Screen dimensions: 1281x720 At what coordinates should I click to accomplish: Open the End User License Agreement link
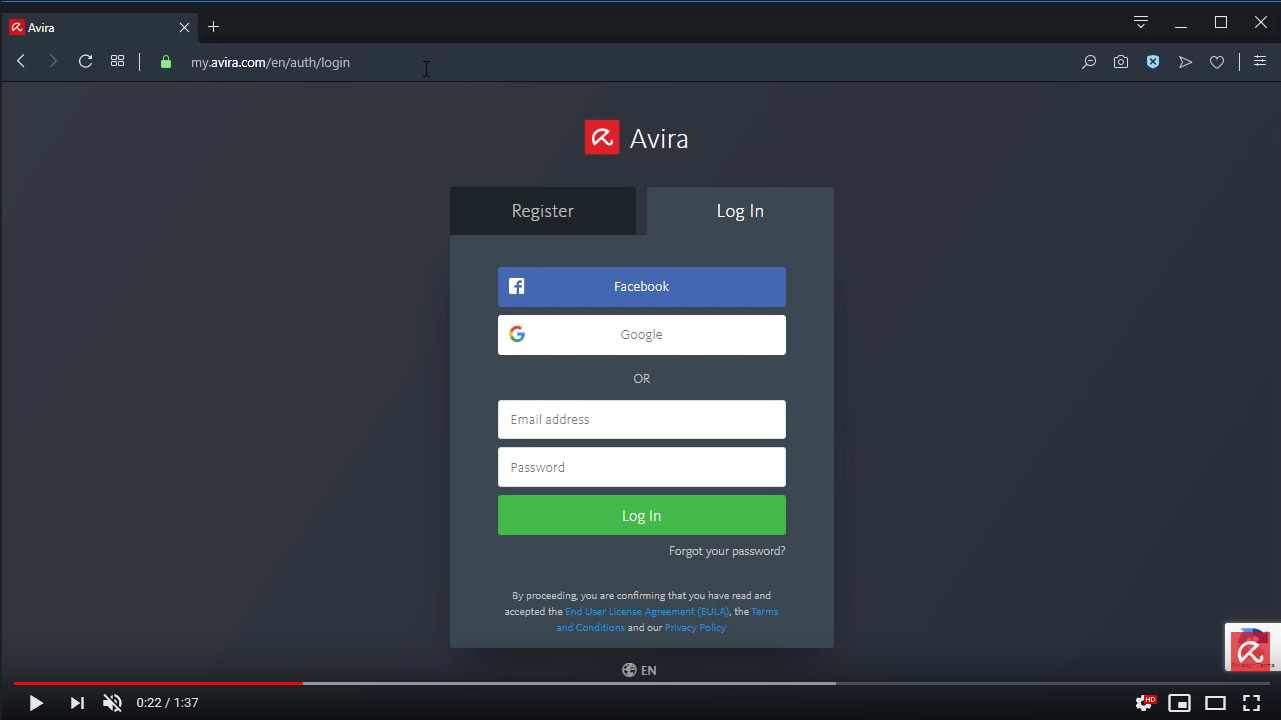click(x=647, y=611)
